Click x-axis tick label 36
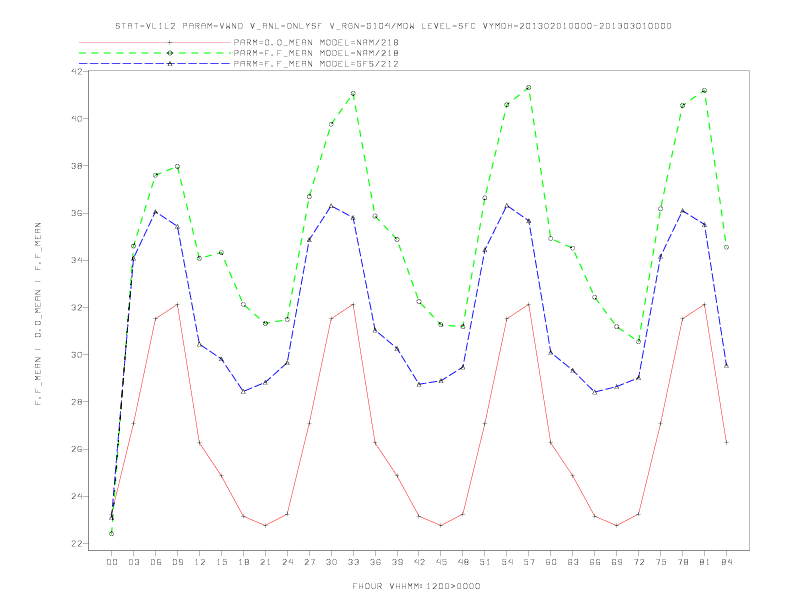Screen dimensions: 792x612 375,562
